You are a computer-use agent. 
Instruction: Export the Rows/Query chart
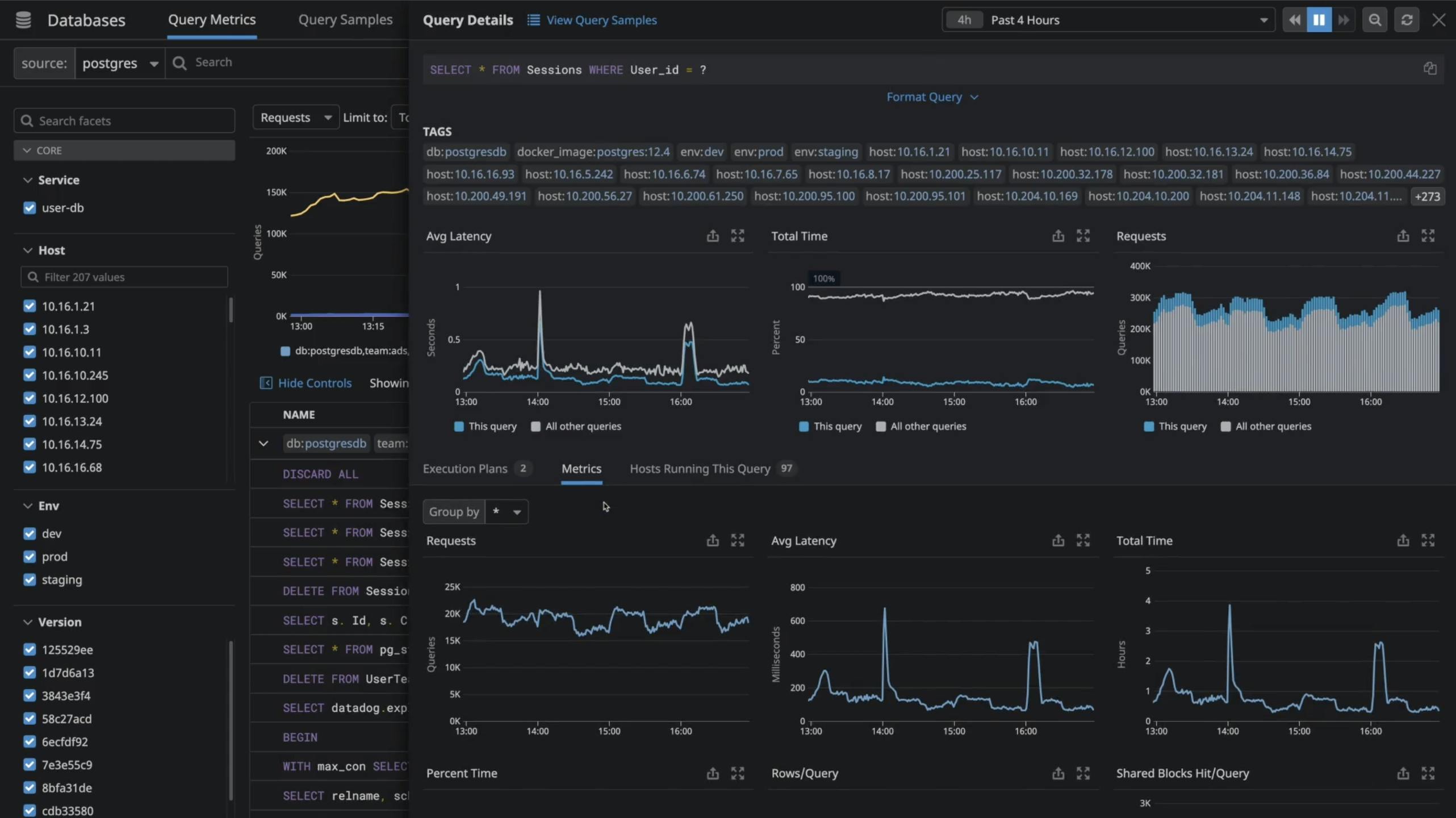(1057, 773)
